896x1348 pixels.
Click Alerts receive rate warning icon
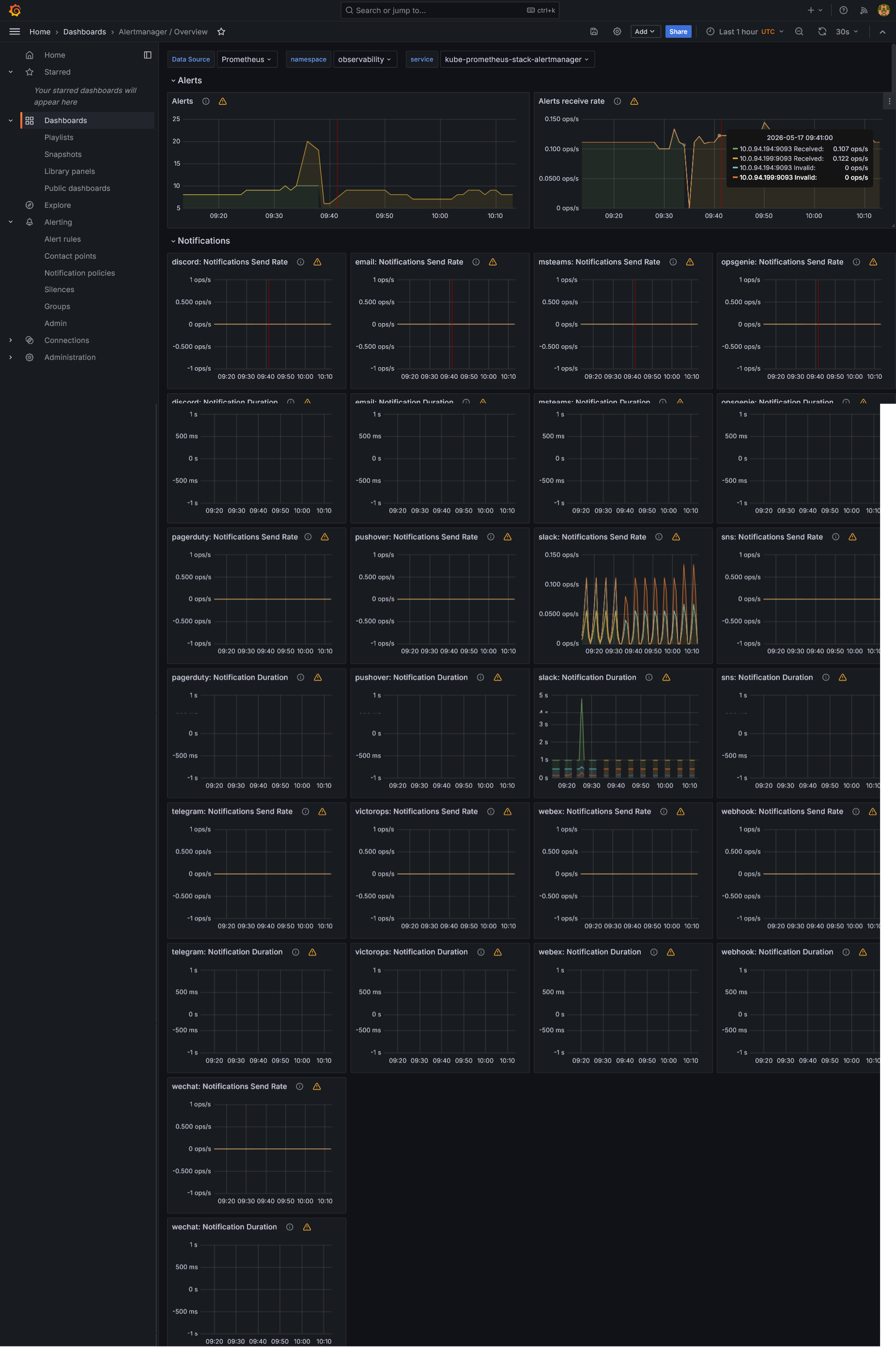tap(633, 101)
